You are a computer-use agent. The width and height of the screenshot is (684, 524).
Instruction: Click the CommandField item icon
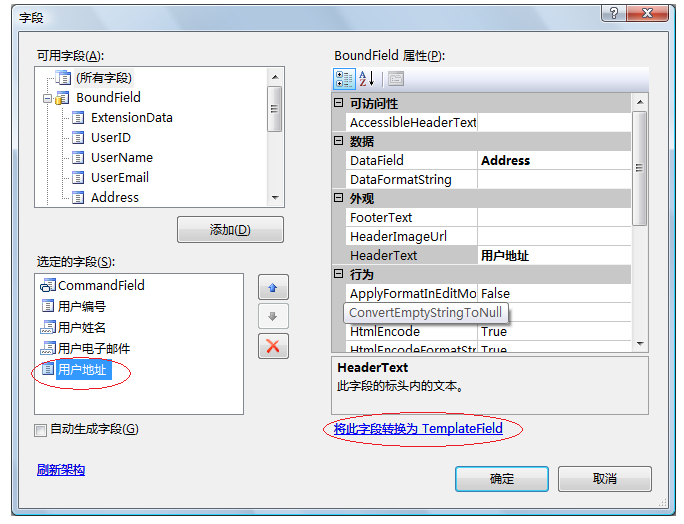tap(48, 285)
